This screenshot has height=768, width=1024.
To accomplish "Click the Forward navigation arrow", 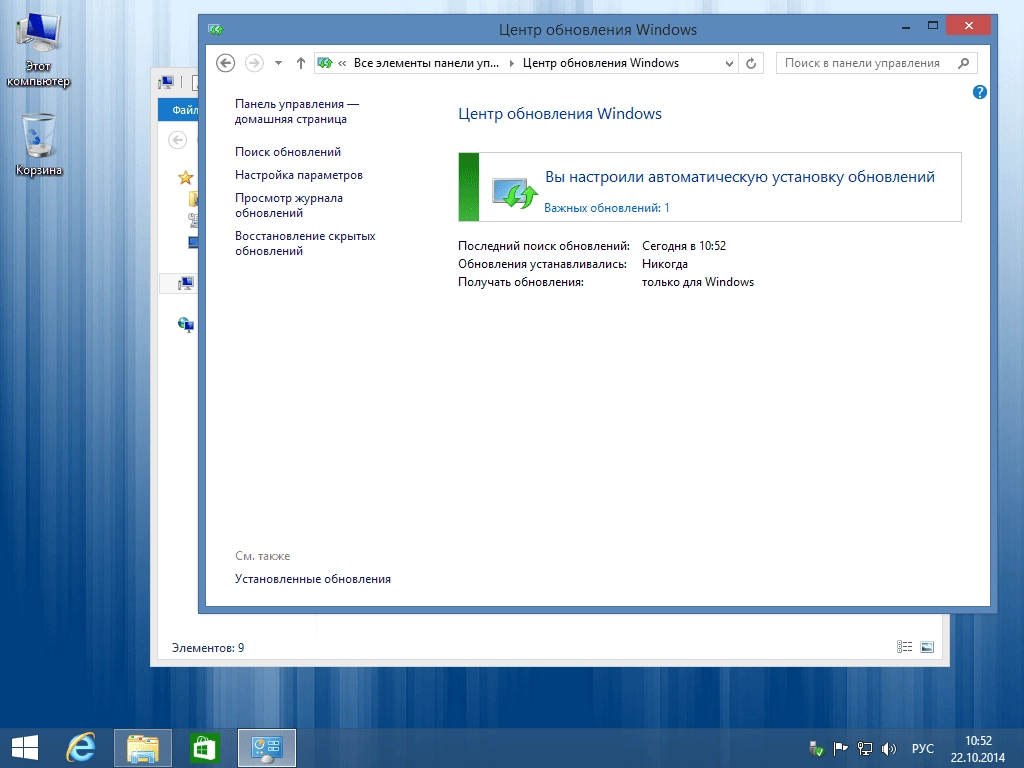I will click(254, 63).
